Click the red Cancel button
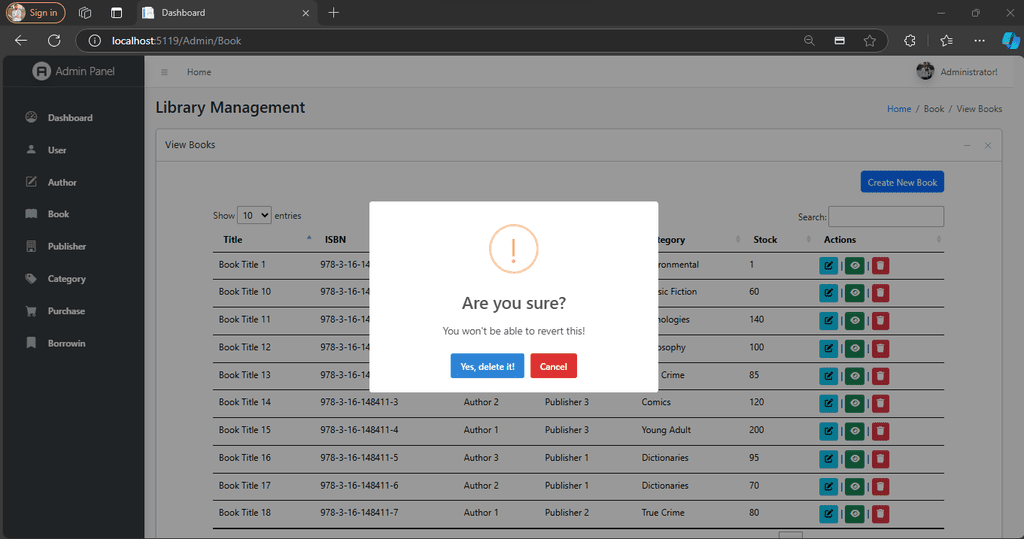 pyautogui.click(x=553, y=366)
